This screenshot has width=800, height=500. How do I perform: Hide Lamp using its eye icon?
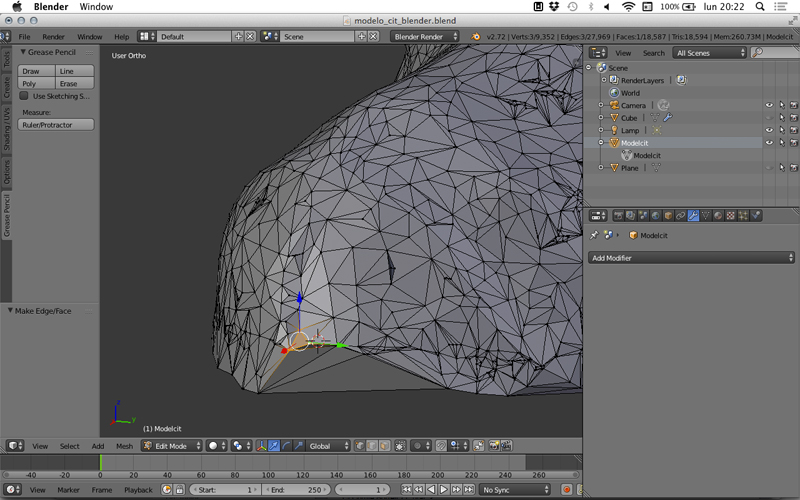[769, 130]
